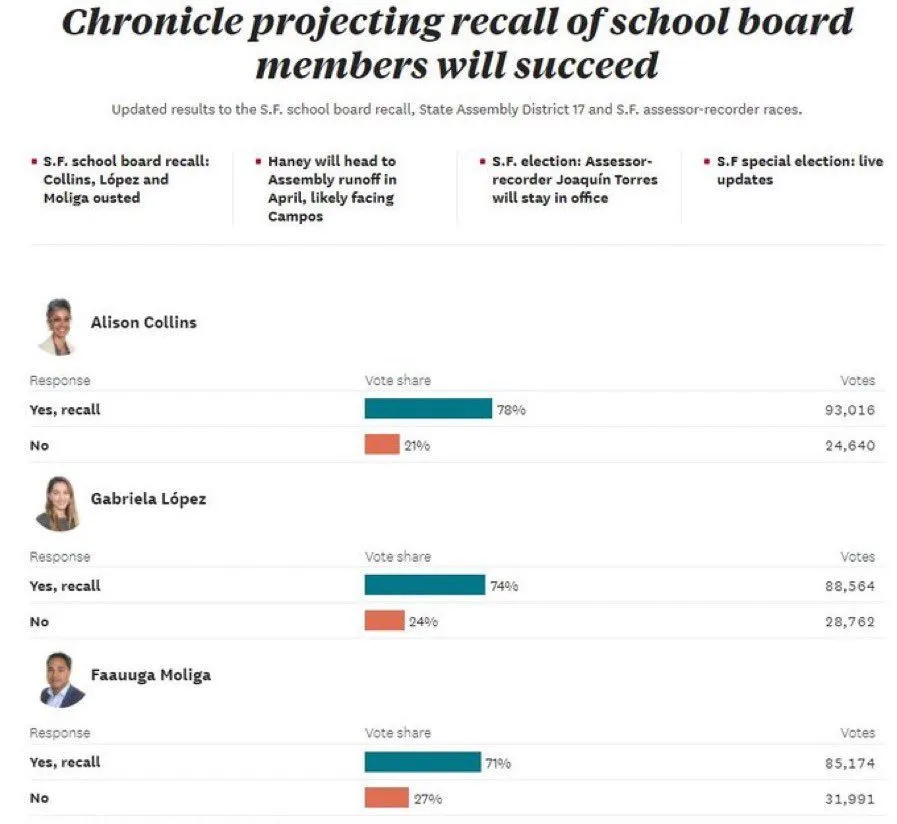897x824 pixels.
Task: Click López 24% No orange bar
Action: [x=384, y=621]
